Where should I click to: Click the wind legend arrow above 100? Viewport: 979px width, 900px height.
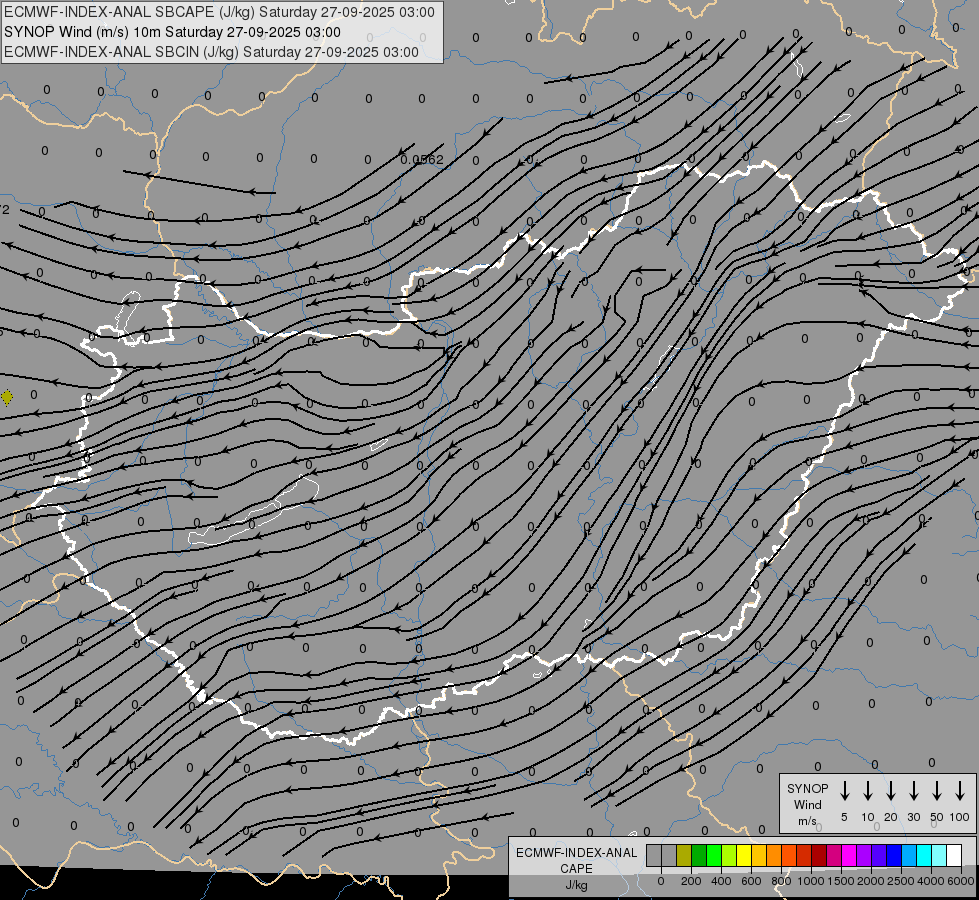tap(960, 791)
